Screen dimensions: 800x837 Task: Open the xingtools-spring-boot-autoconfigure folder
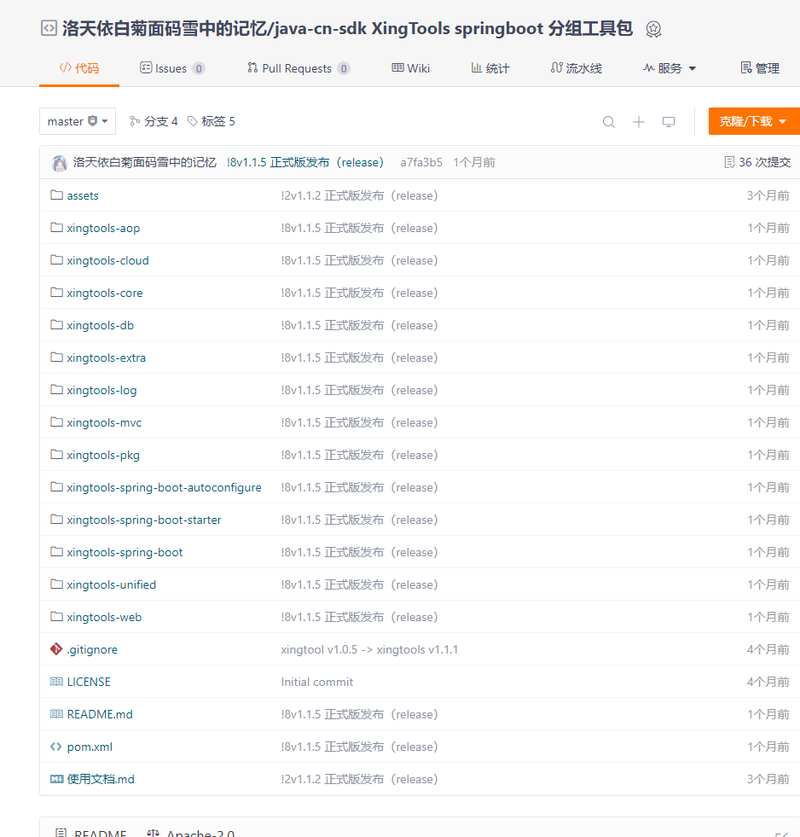pos(164,488)
